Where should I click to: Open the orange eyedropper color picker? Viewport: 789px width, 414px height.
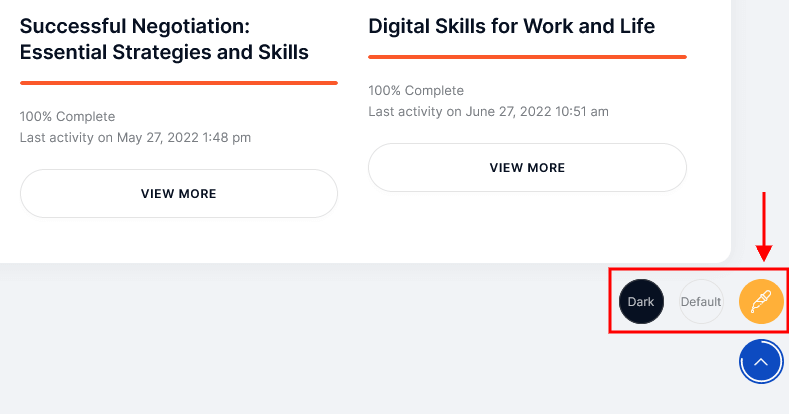click(761, 301)
